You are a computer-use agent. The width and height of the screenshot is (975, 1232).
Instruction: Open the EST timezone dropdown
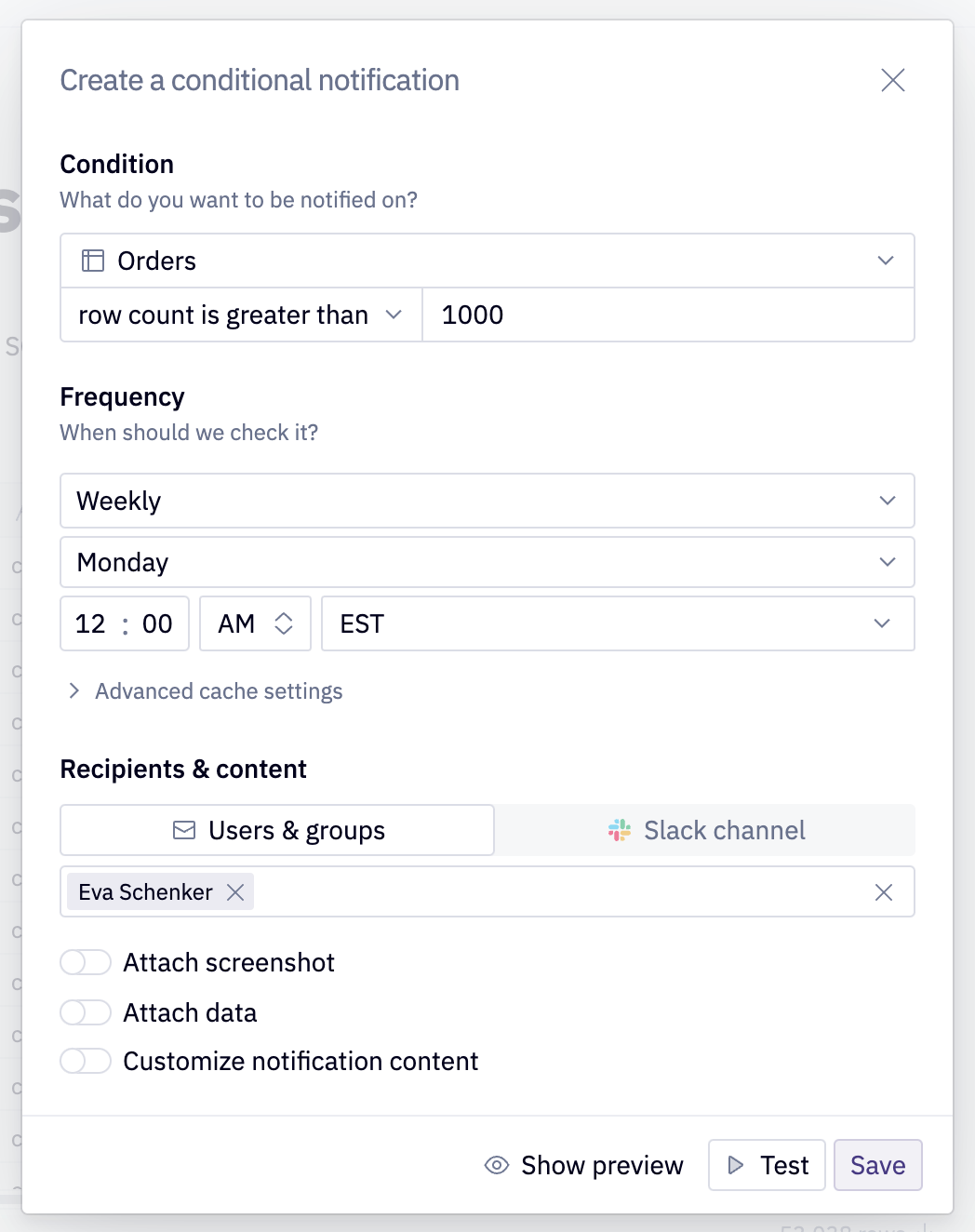(617, 623)
